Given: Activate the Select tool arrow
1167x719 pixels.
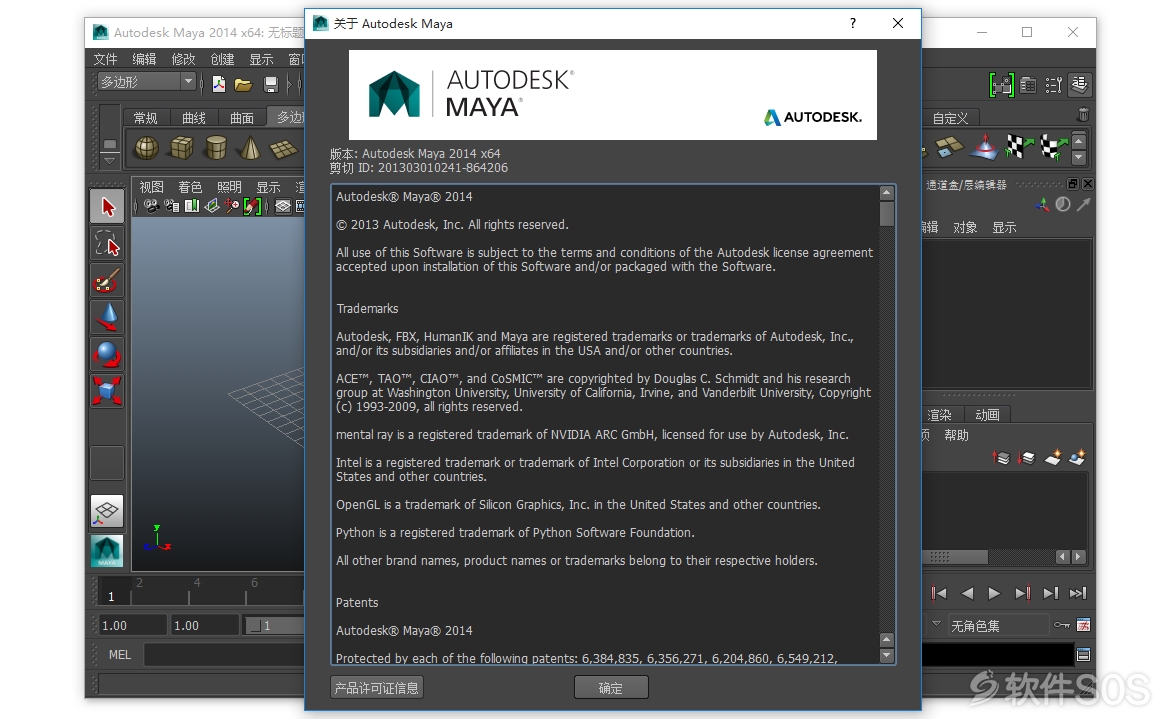Looking at the screenshot, I should [107, 207].
